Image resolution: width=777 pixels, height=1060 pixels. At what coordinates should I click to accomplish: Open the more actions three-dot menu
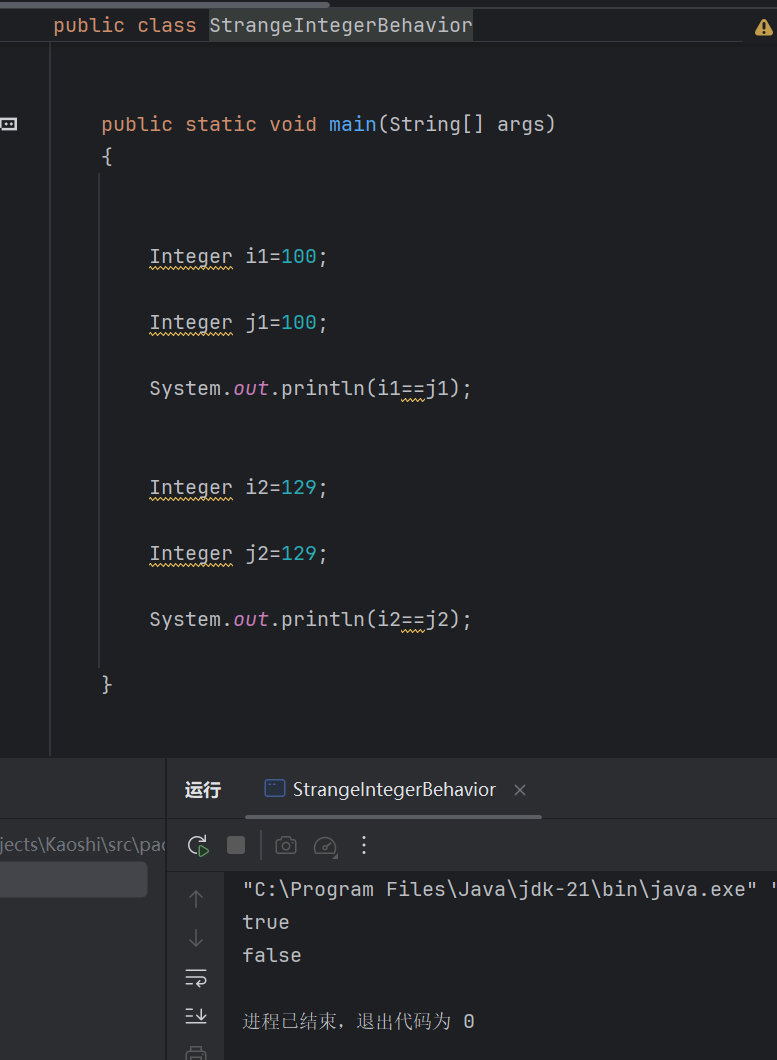tap(364, 845)
